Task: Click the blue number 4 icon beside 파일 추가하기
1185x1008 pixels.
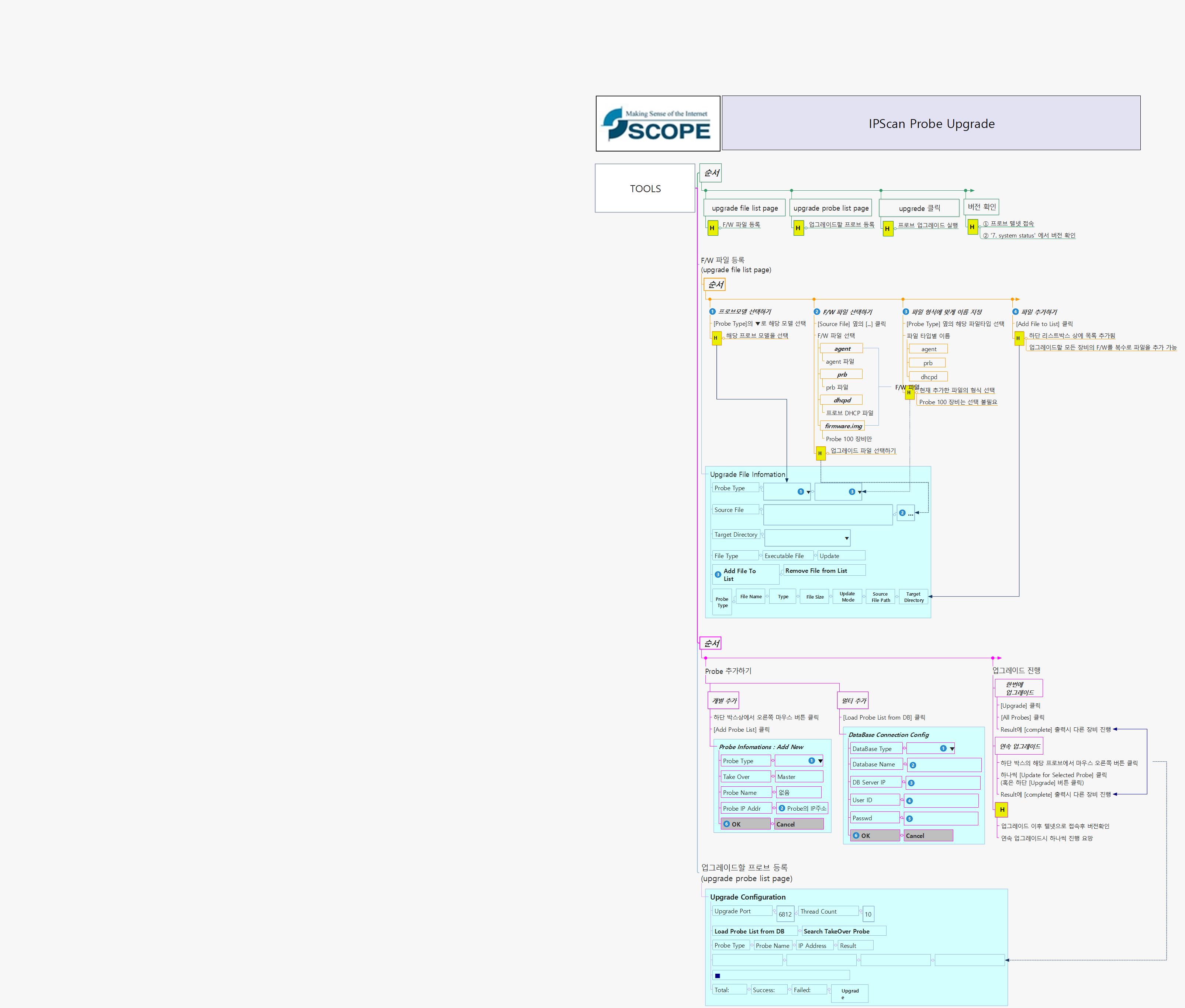Action: [1015, 311]
